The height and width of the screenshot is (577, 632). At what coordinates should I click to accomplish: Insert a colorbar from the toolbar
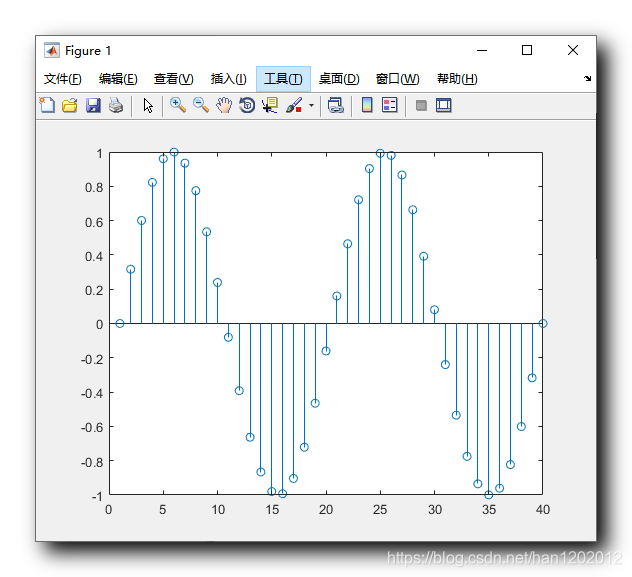(367, 105)
